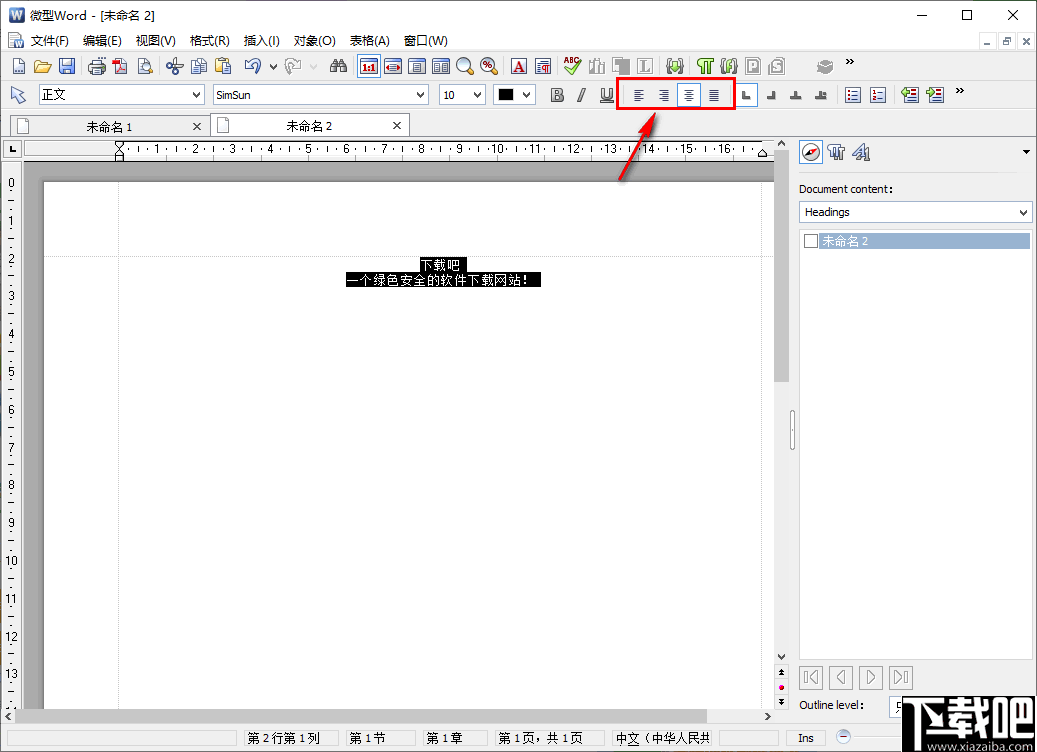1037x752 pixels.
Task: Select the compass navigation view in sidebar
Action: (809, 152)
